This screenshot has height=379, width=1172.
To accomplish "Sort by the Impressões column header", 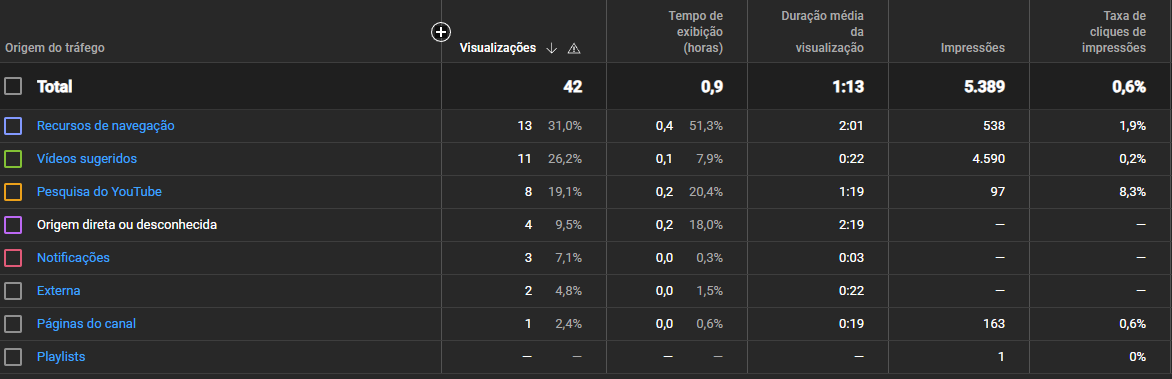I will click(972, 48).
